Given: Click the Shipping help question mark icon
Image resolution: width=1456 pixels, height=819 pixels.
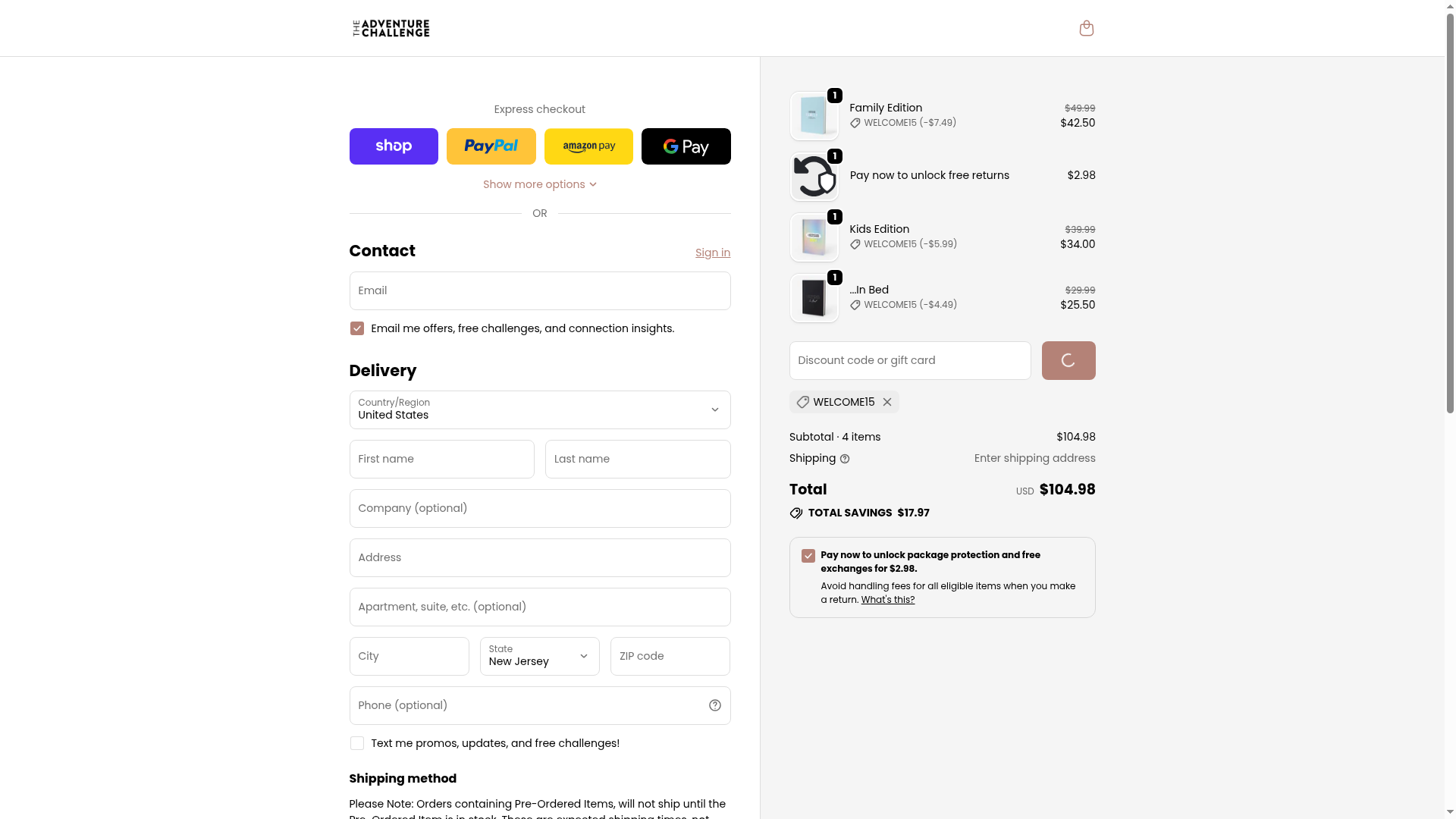Looking at the screenshot, I should click(x=845, y=459).
